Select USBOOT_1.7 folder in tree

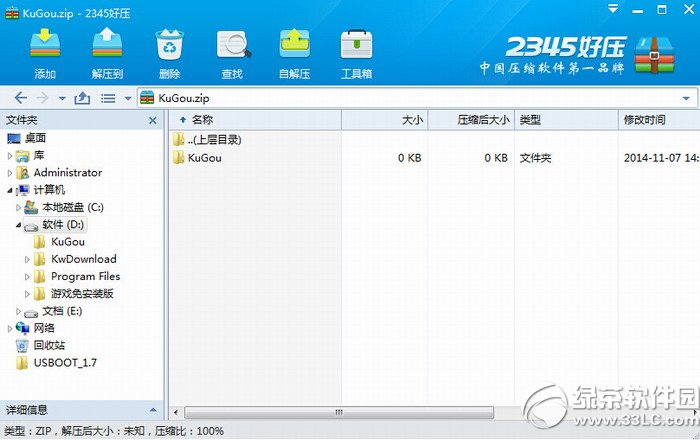56,363
